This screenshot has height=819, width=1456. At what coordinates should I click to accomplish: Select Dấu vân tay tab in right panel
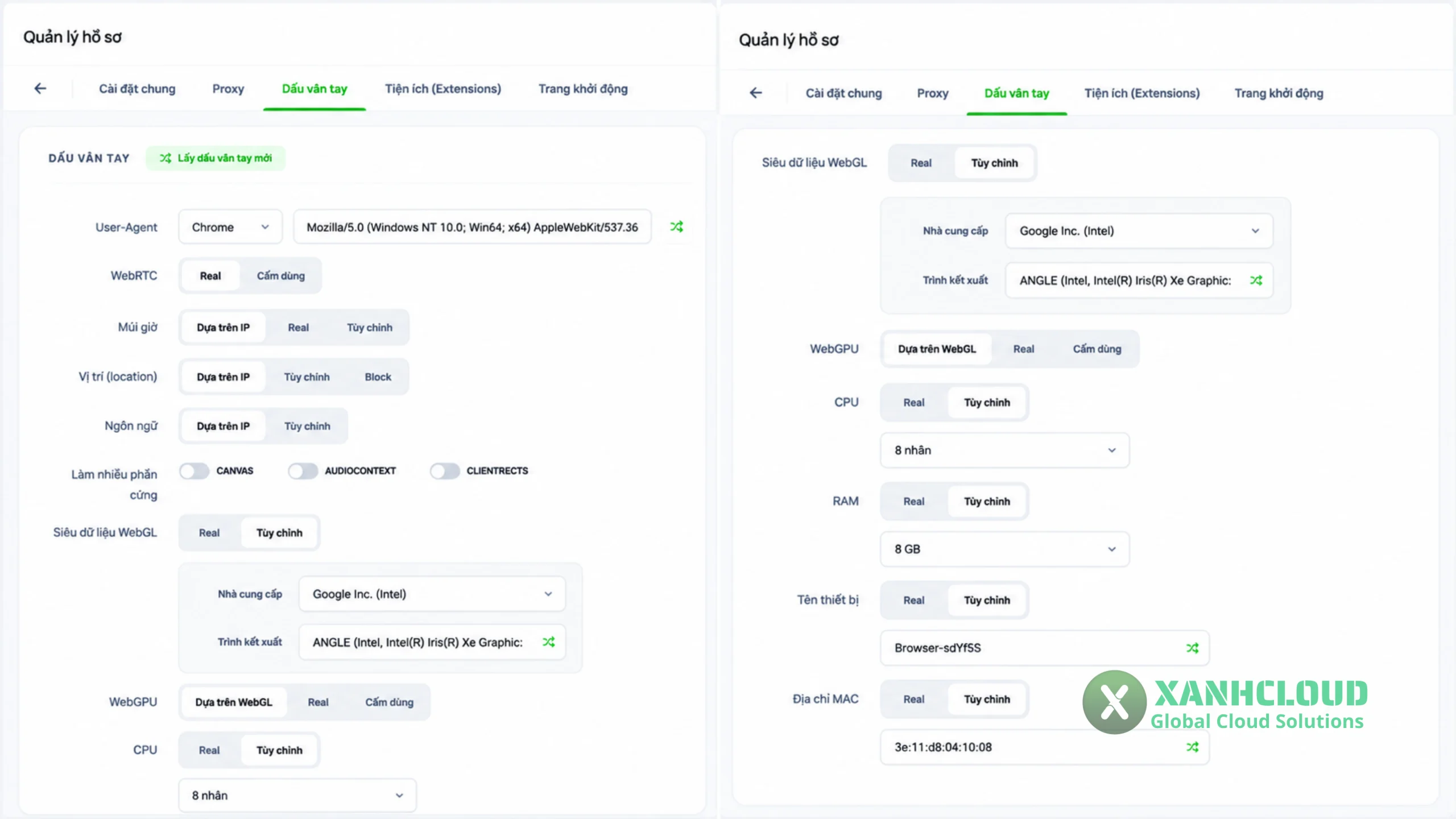(x=1016, y=93)
